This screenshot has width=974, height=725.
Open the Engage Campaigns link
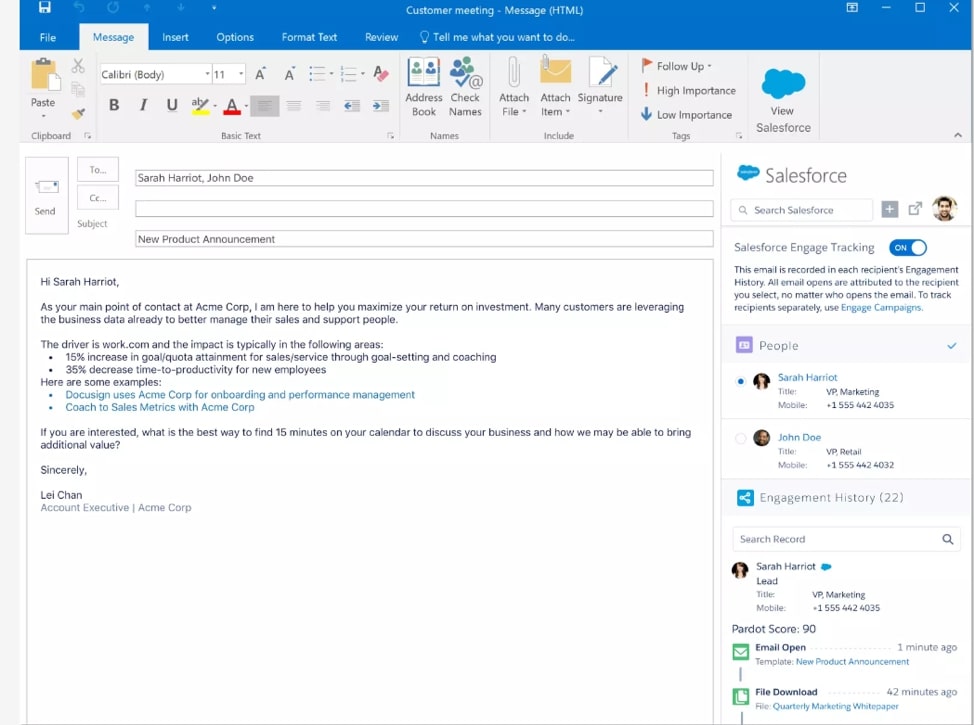(881, 308)
